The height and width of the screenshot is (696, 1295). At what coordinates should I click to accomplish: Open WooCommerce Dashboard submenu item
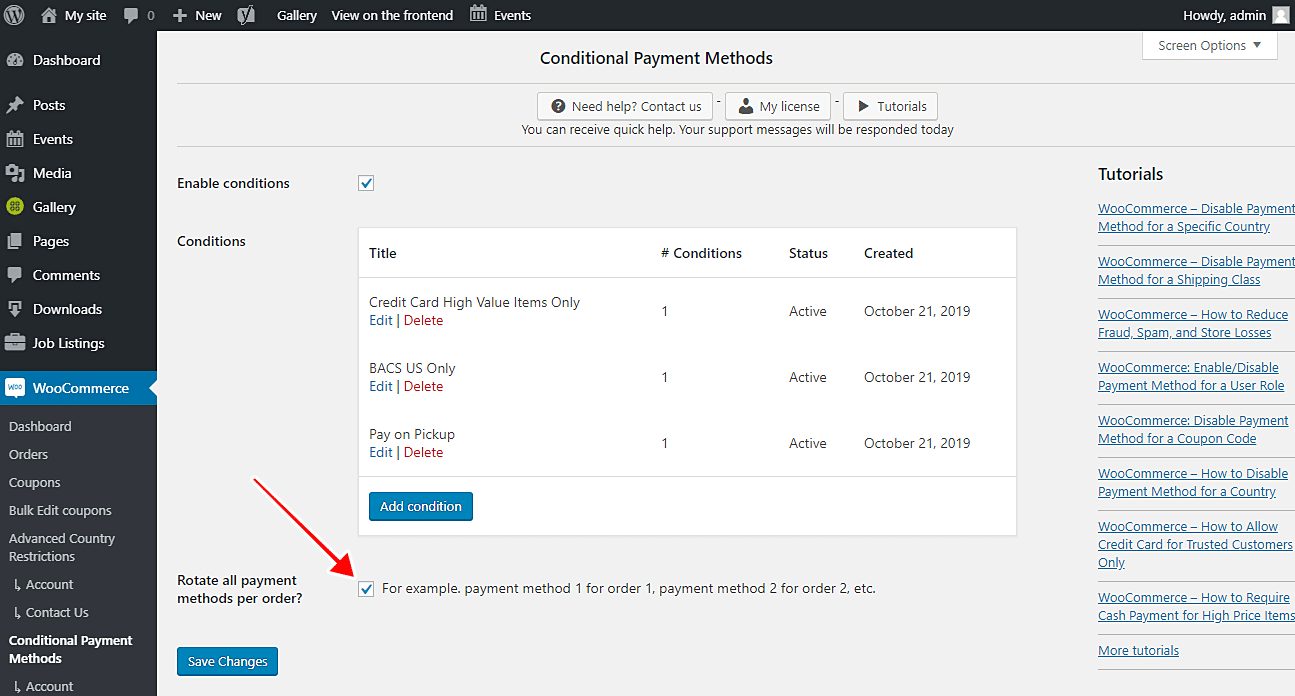click(x=40, y=426)
